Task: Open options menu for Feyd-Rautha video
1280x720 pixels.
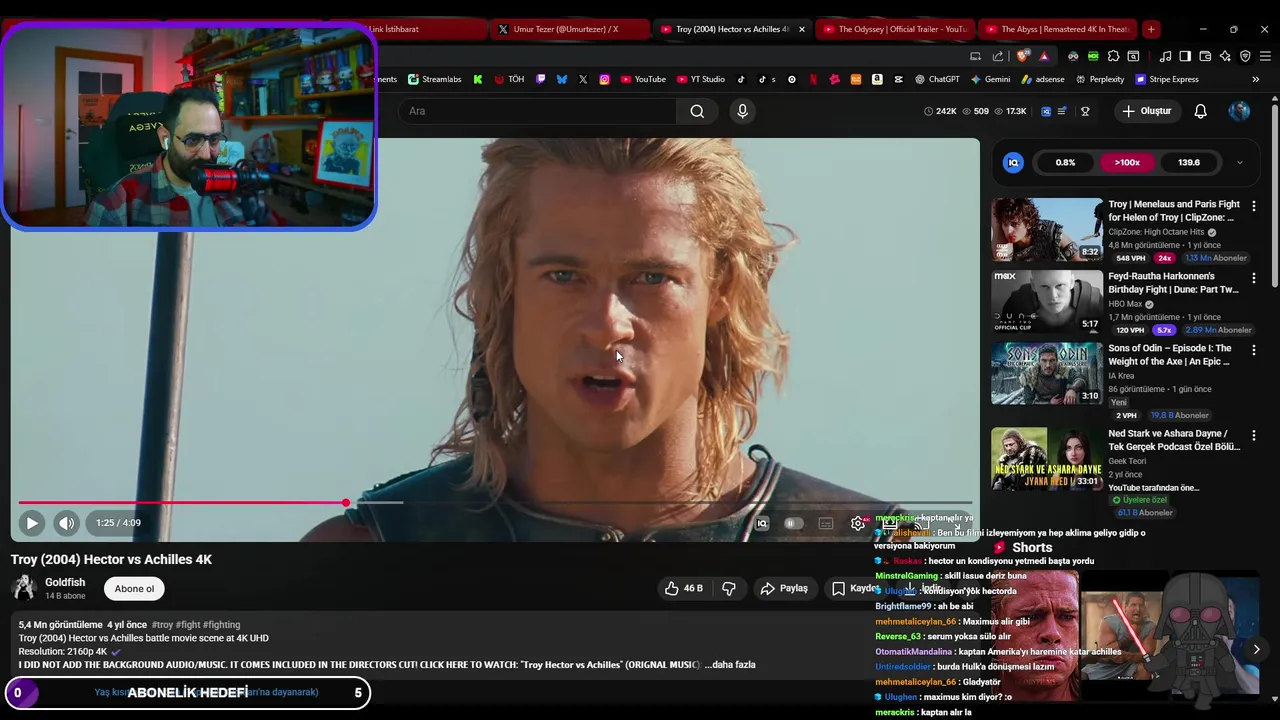Action: 1253,278
